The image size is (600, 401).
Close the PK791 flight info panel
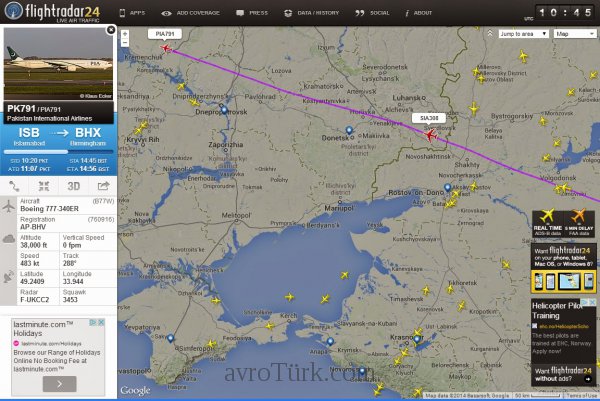click(x=111, y=30)
